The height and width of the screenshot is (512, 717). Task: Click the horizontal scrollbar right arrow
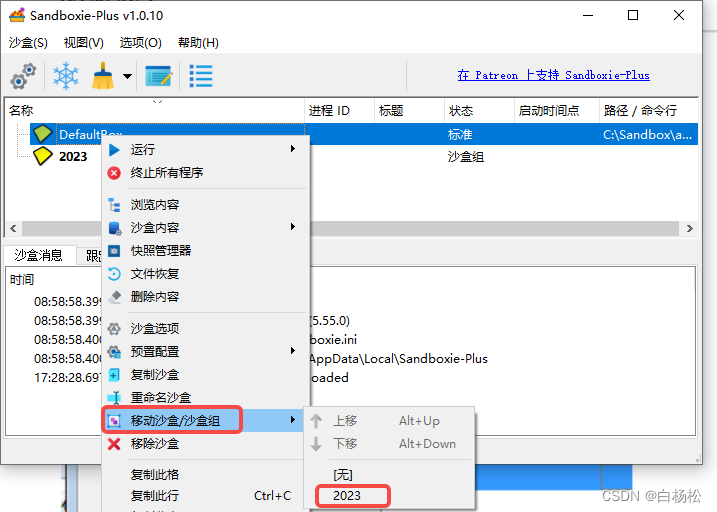click(690, 228)
